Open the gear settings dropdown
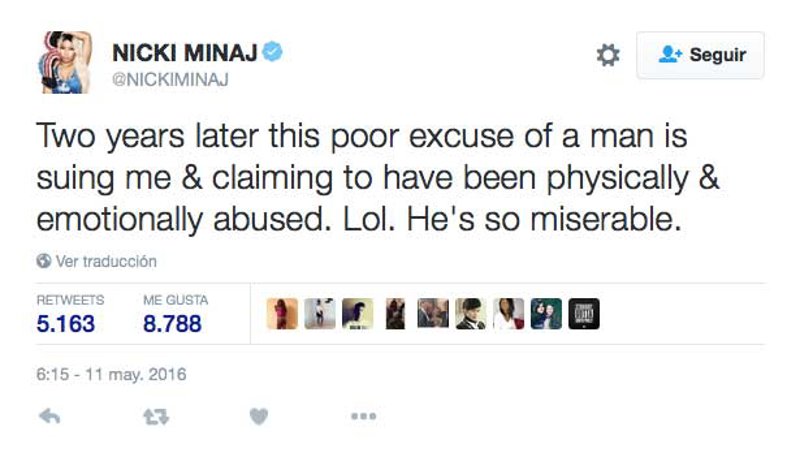This screenshot has height=457, width=800. pos(608,55)
